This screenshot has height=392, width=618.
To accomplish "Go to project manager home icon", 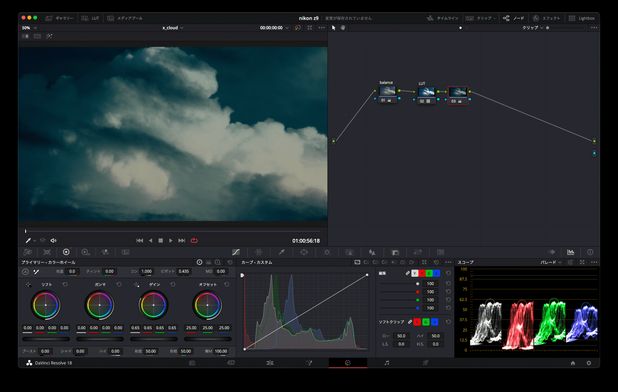I will 573,363.
